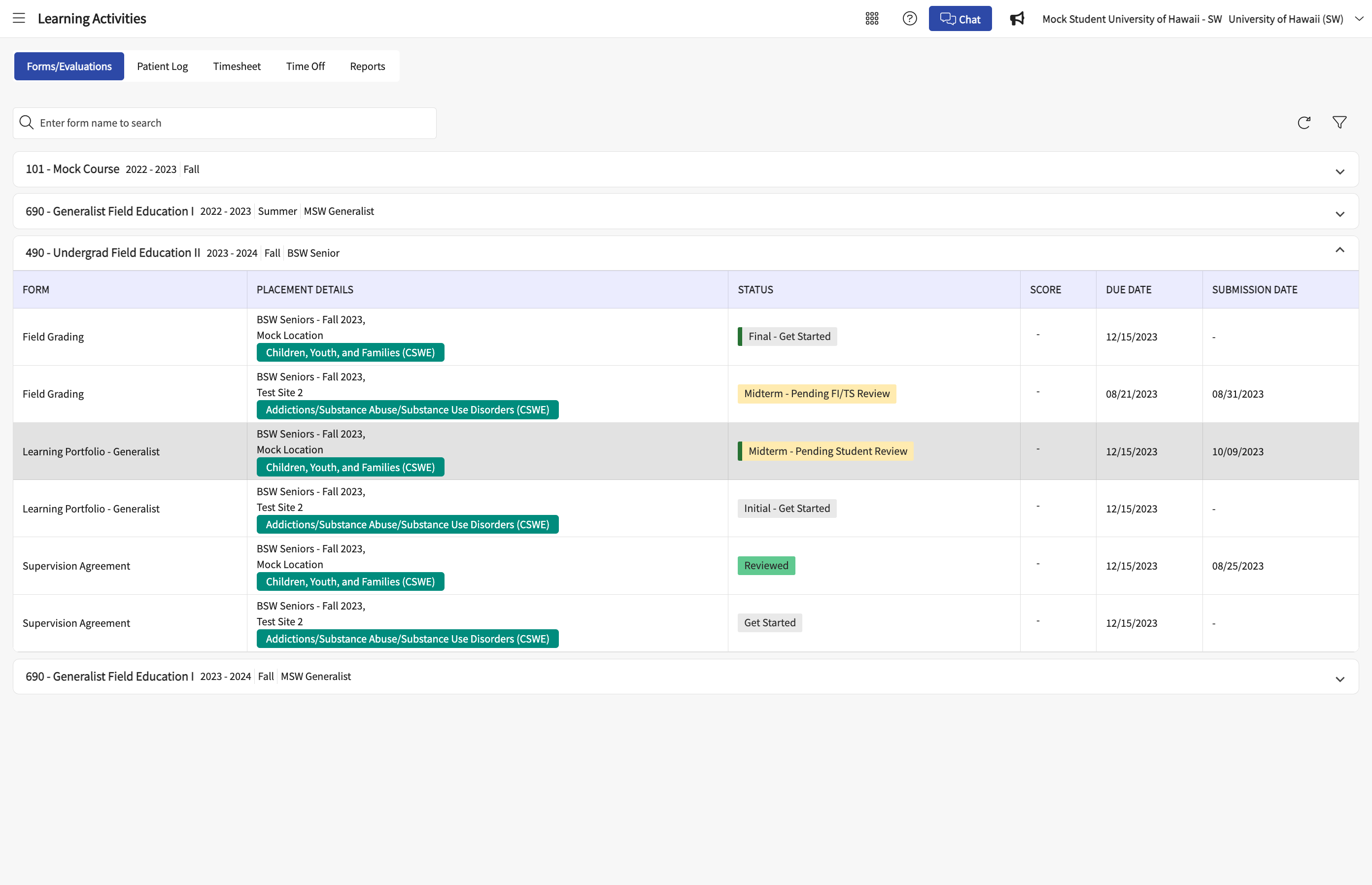Switch to the Timesheet tab
1372x885 pixels.
[237, 66]
